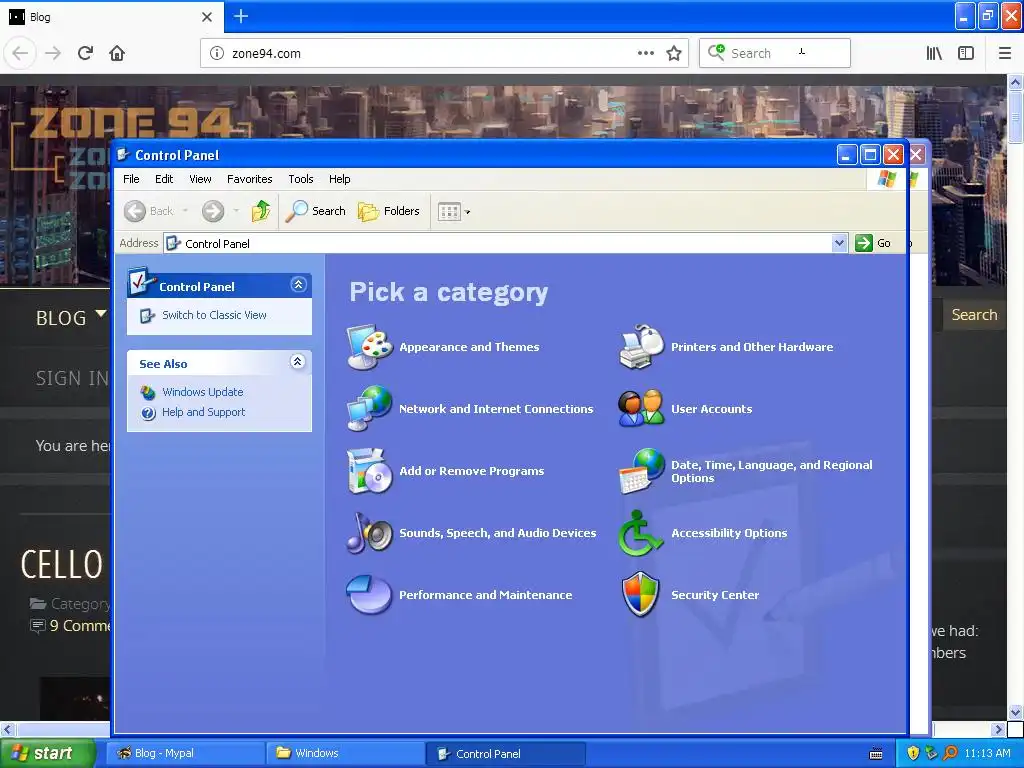Screen dimensions: 1024x768
Task: Open Printers and Other Hardware icon
Action: pyautogui.click(x=641, y=347)
